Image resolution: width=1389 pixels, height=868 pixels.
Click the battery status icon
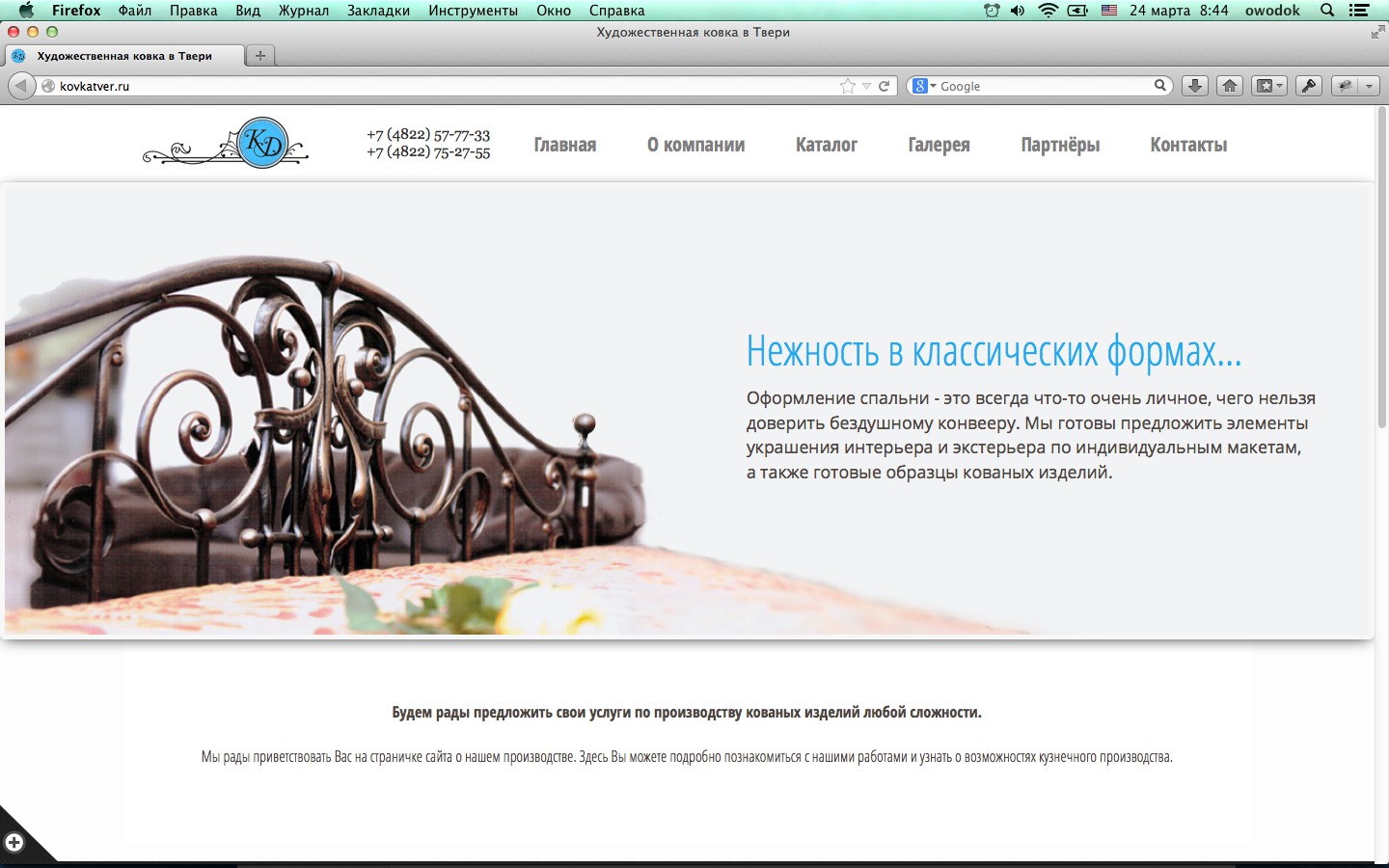1078,11
